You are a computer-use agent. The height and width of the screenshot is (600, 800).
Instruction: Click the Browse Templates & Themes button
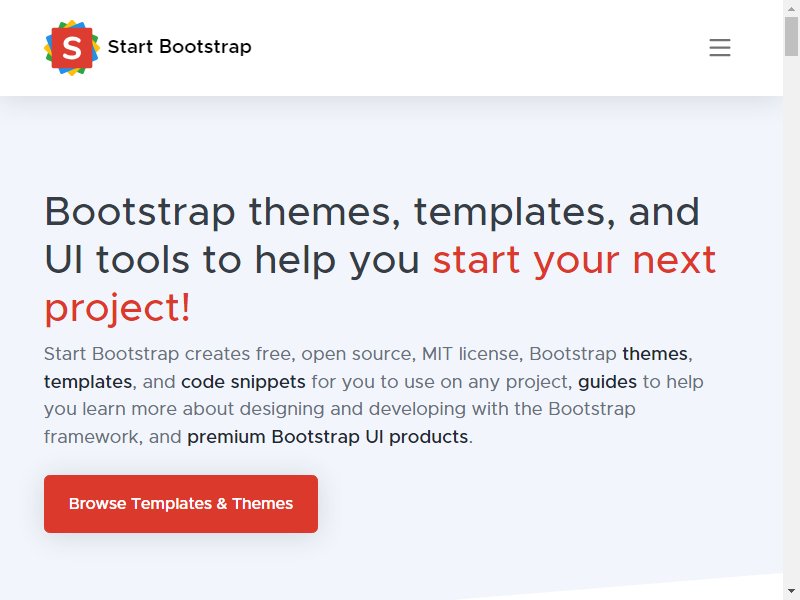(x=181, y=504)
